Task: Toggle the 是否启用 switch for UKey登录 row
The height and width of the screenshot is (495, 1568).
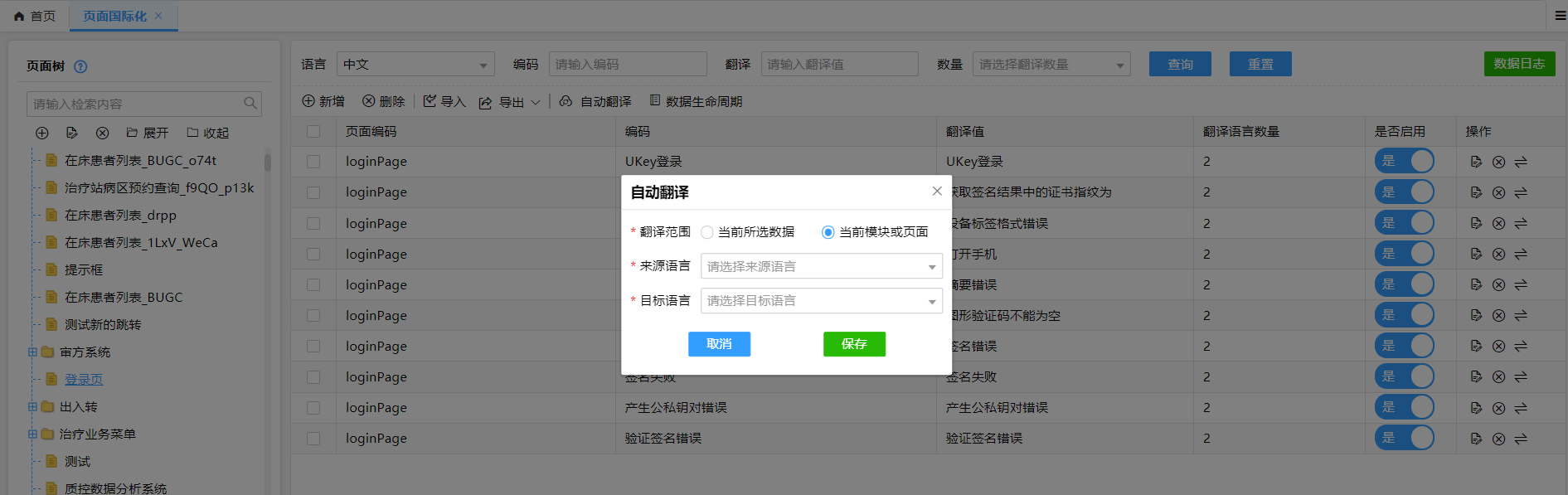Action: 1404,161
